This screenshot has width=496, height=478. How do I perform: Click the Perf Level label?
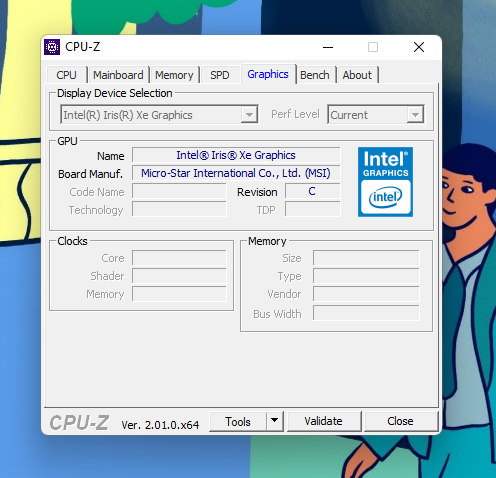click(x=295, y=114)
